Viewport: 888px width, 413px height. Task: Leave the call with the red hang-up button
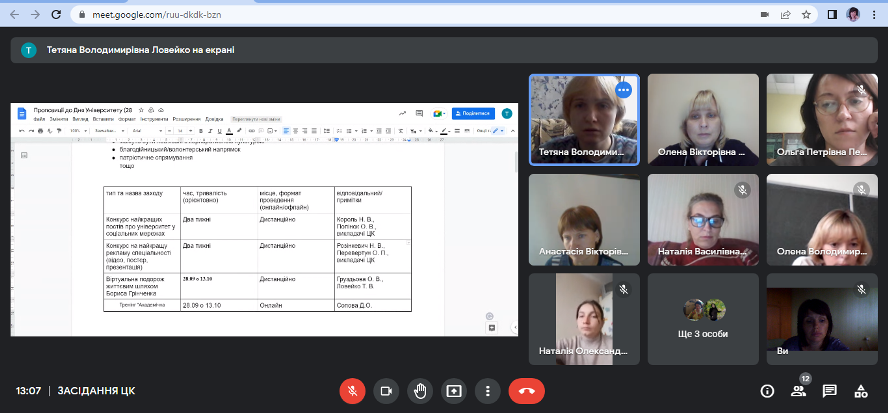[527, 391]
